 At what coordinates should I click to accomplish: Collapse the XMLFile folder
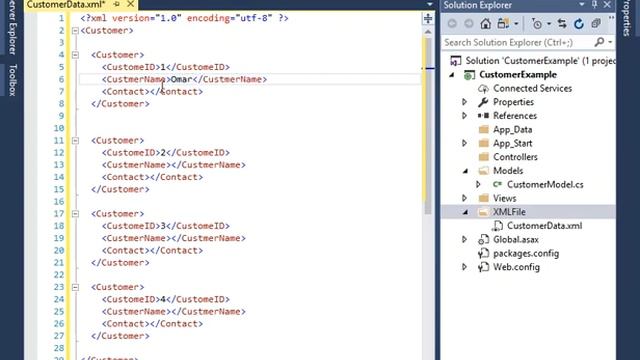pos(465,212)
